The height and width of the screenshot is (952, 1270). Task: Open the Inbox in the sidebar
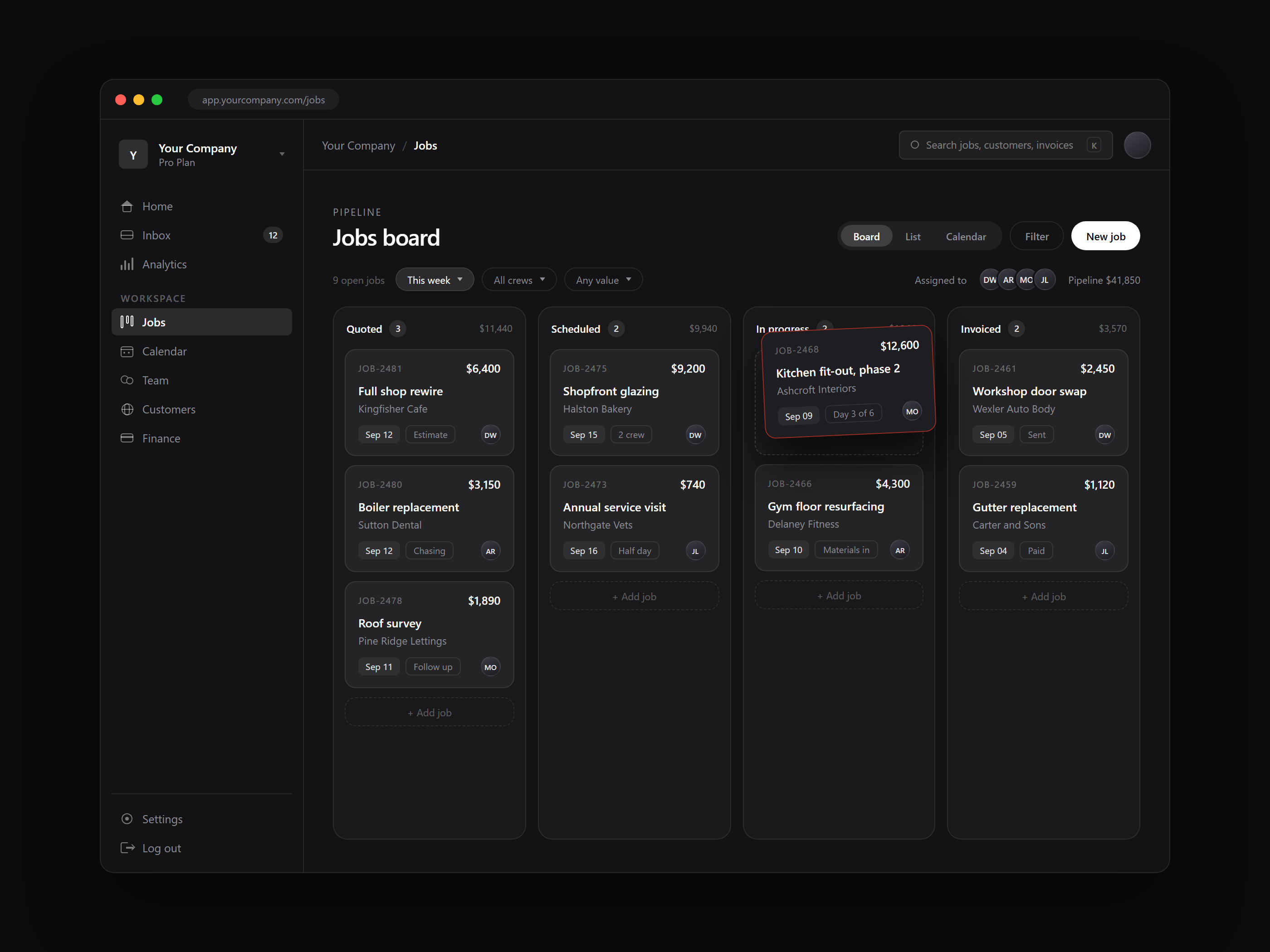point(201,235)
